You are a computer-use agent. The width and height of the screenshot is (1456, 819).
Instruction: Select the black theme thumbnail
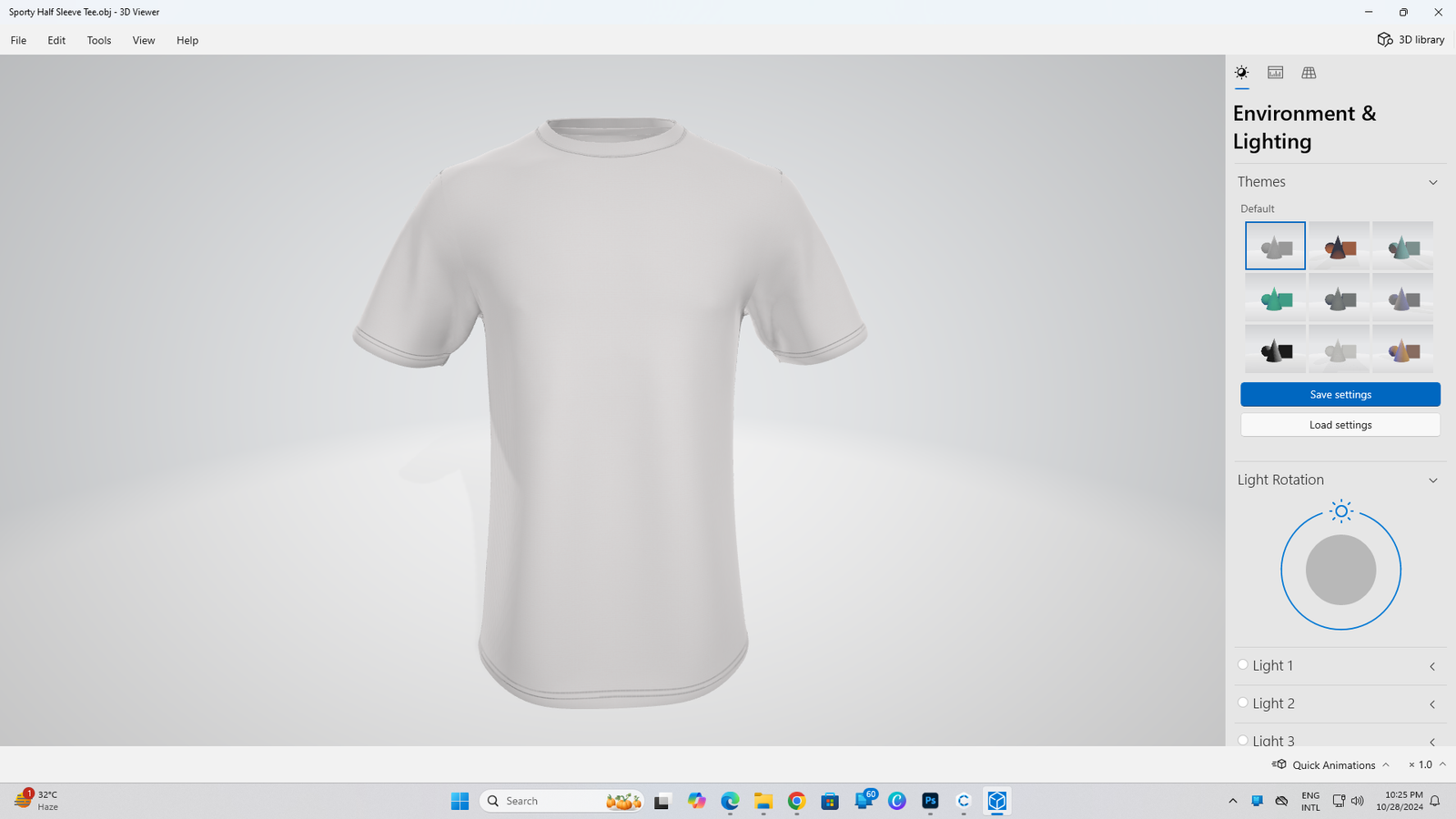click(x=1275, y=349)
